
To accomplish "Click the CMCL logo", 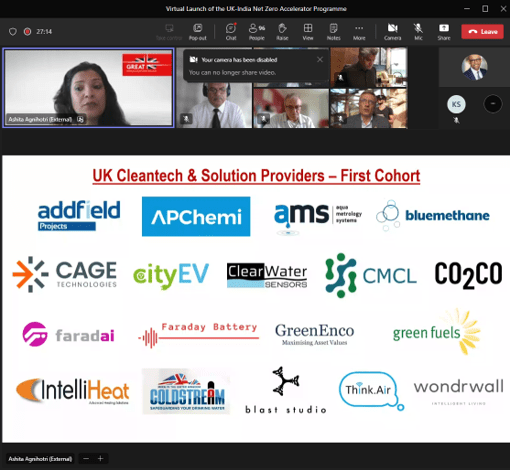I will pyautogui.click(x=371, y=275).
